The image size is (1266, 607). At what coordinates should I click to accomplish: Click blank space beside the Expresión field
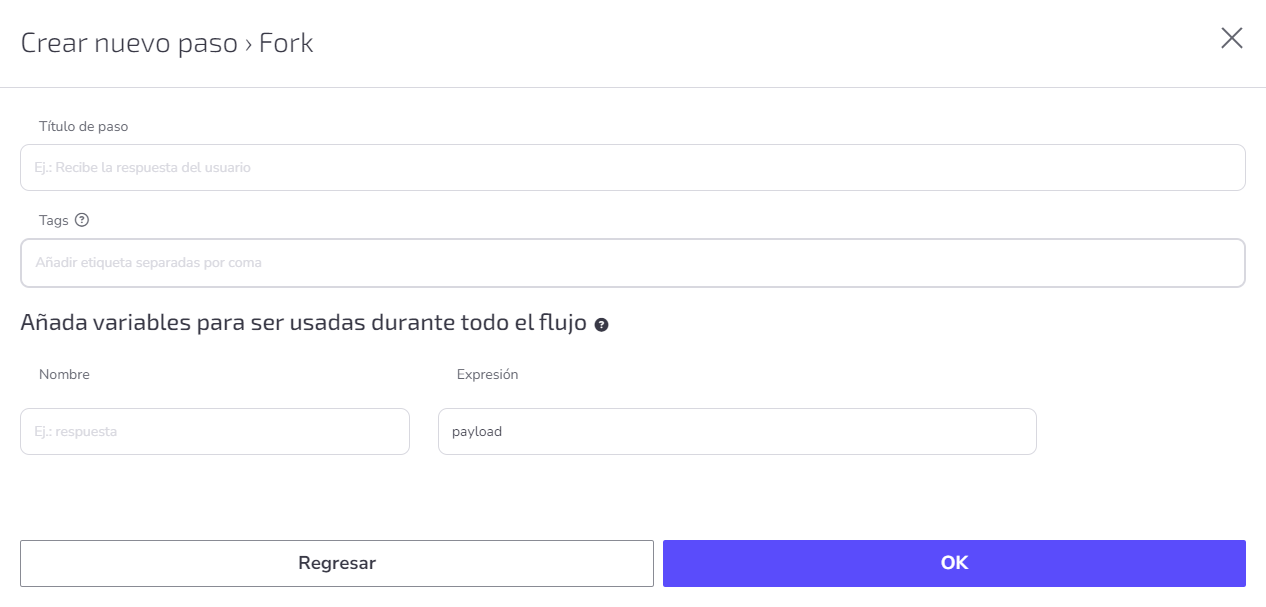[x=1141, y=432]
